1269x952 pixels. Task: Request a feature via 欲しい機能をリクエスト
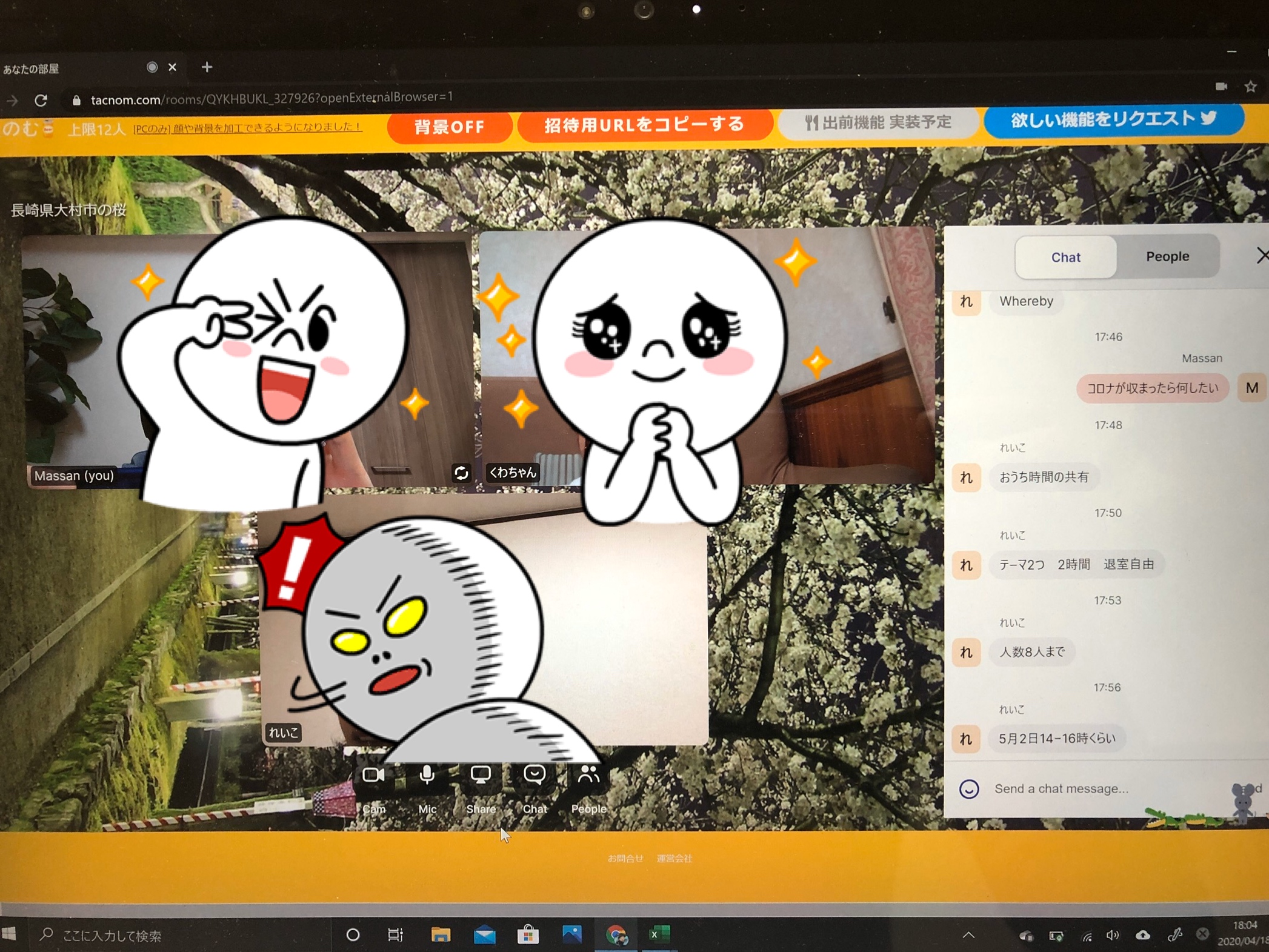(x=1113, y=119)
